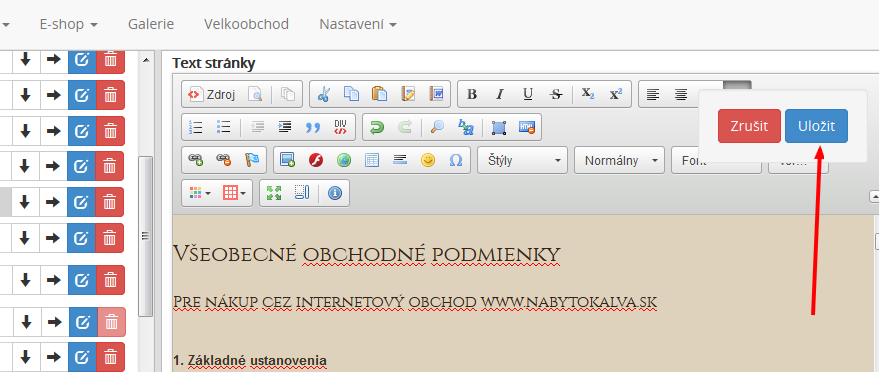Paste from clipboard icon
This screenshot has width=879, height=372.
click(380, 94)
